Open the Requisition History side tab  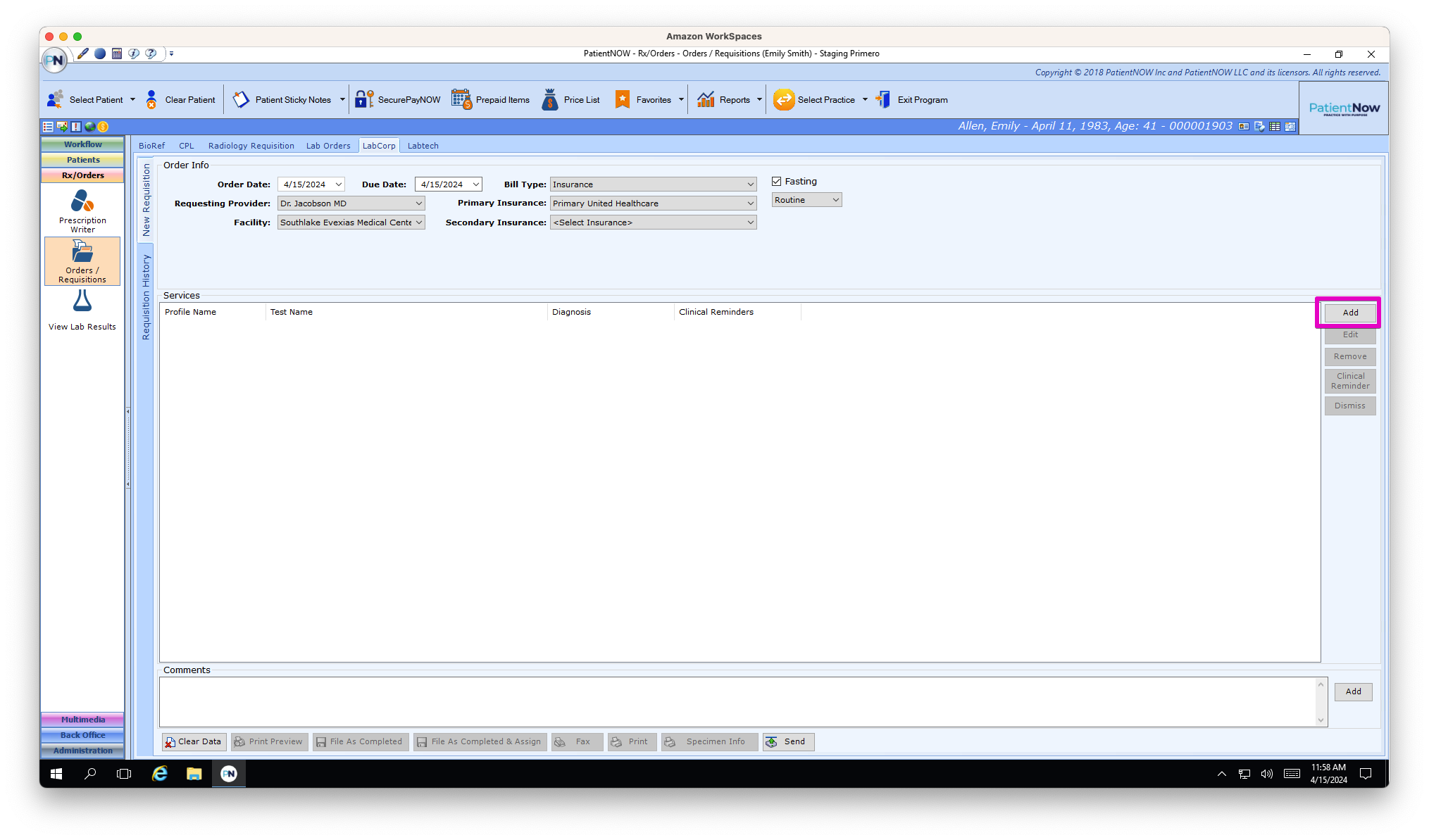coord(146,296)
